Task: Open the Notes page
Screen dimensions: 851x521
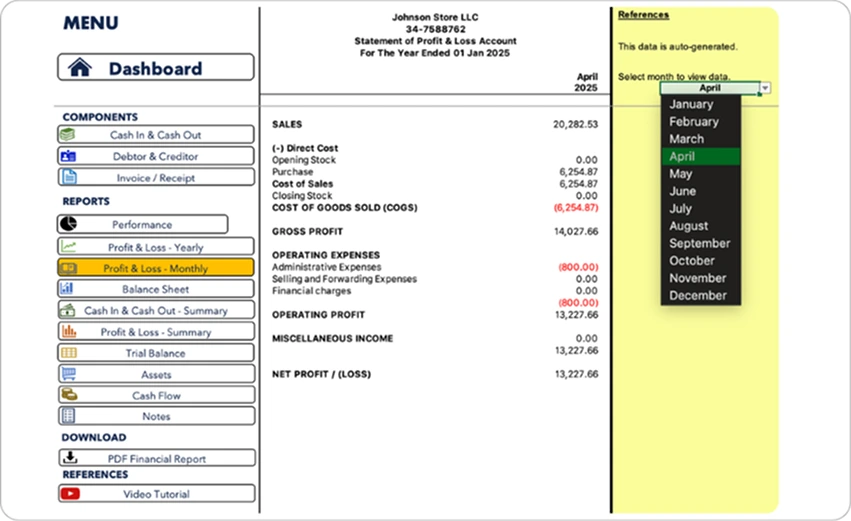Action: pos(156,416)
